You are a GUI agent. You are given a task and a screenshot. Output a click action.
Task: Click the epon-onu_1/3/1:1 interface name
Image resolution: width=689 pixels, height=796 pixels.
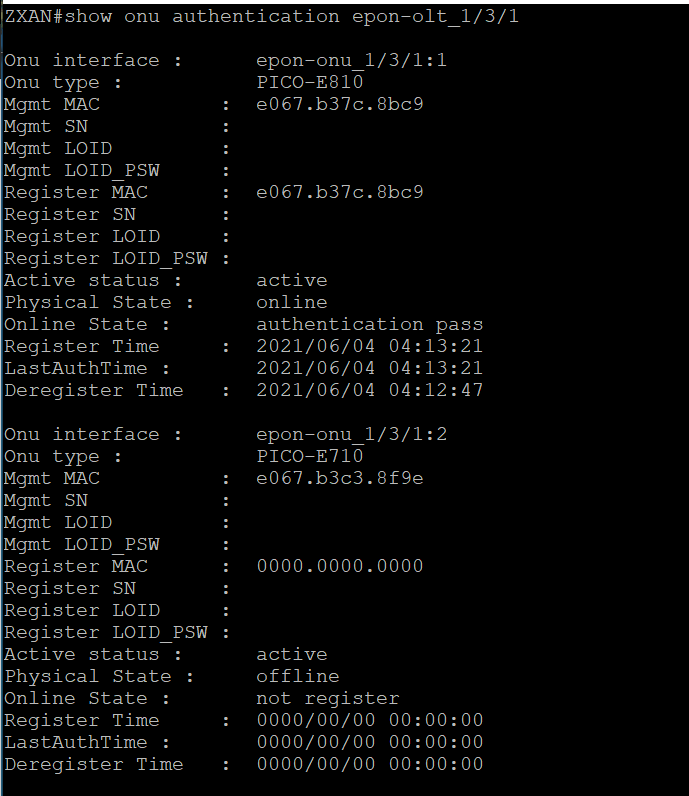pyautogui.click(x=351, y=60)
